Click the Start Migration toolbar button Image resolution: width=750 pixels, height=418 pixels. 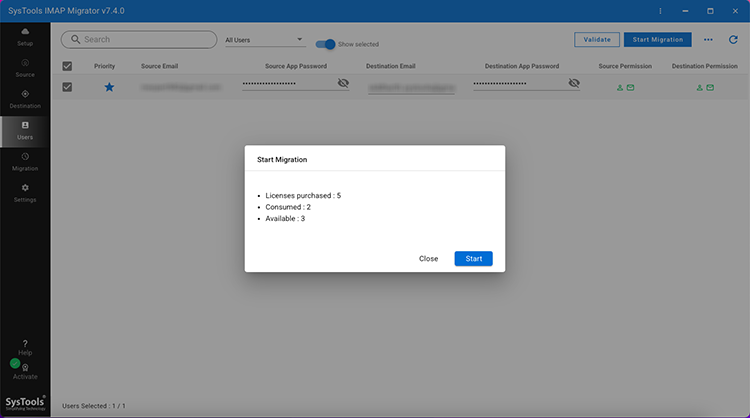point(657,40)
